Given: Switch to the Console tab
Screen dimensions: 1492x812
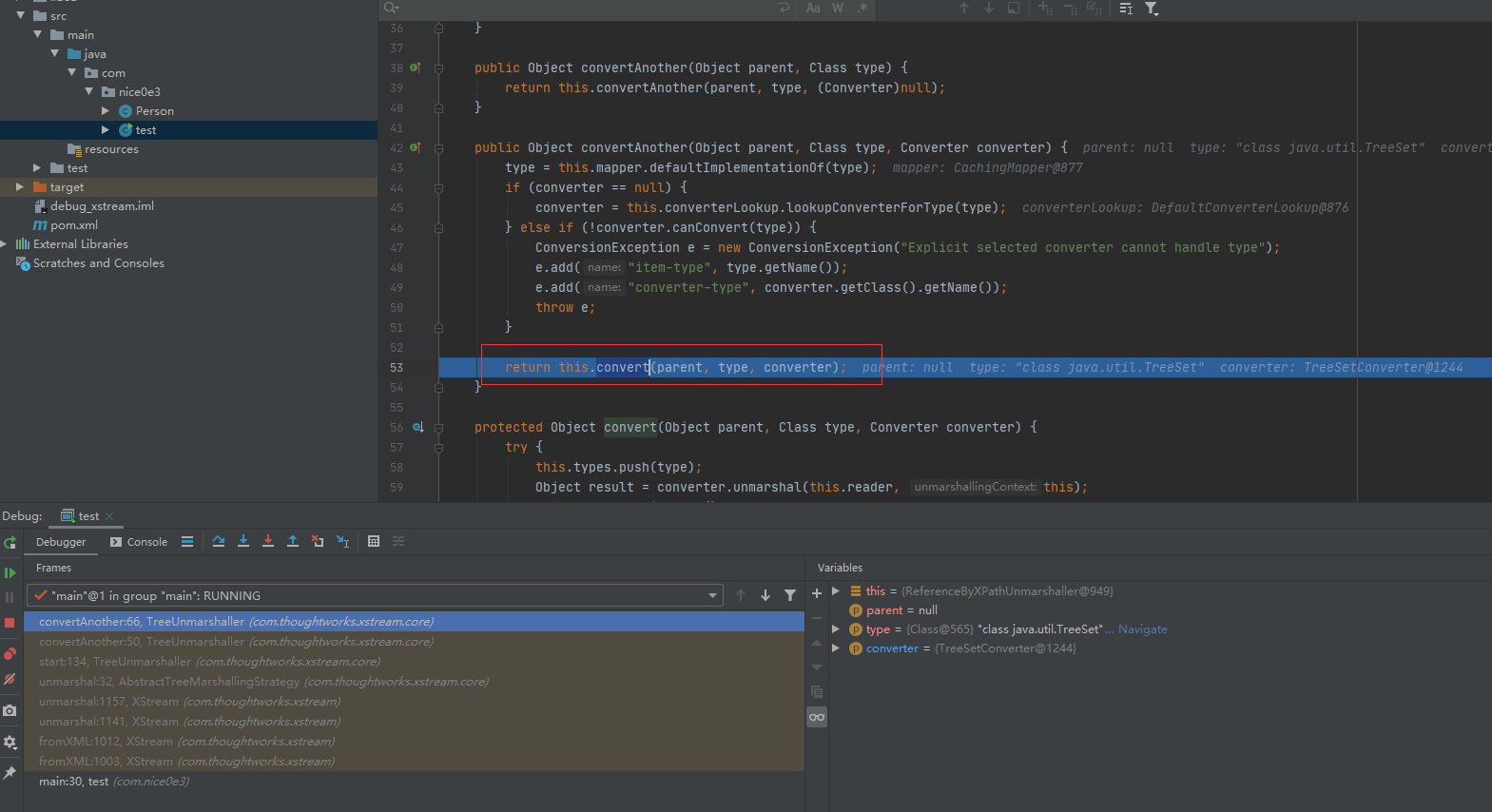Looking at the screenshot, I should (x=139, y=542).
